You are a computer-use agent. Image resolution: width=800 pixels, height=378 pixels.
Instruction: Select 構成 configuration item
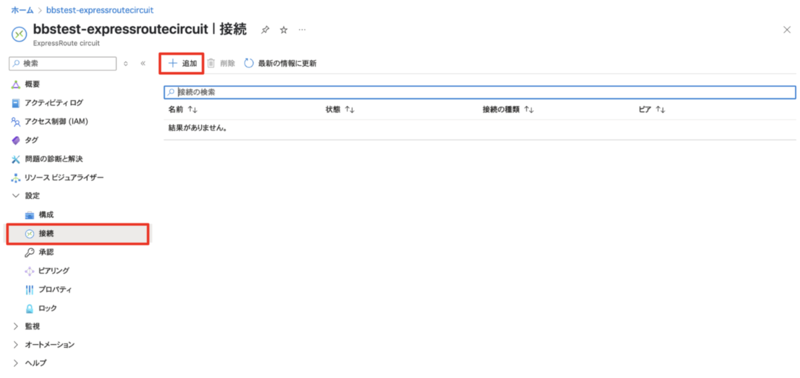coord(46,215)
